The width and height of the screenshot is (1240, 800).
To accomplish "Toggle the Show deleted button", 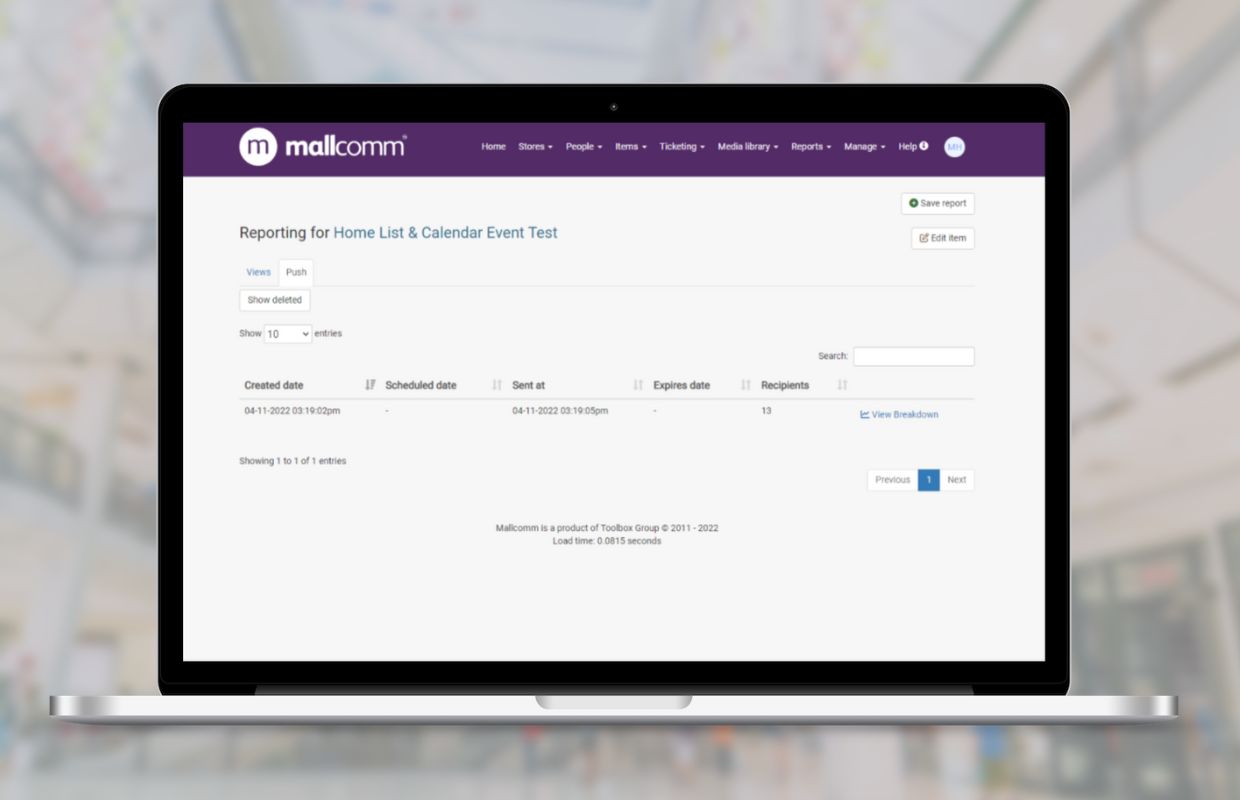I will tap(274, 300).
